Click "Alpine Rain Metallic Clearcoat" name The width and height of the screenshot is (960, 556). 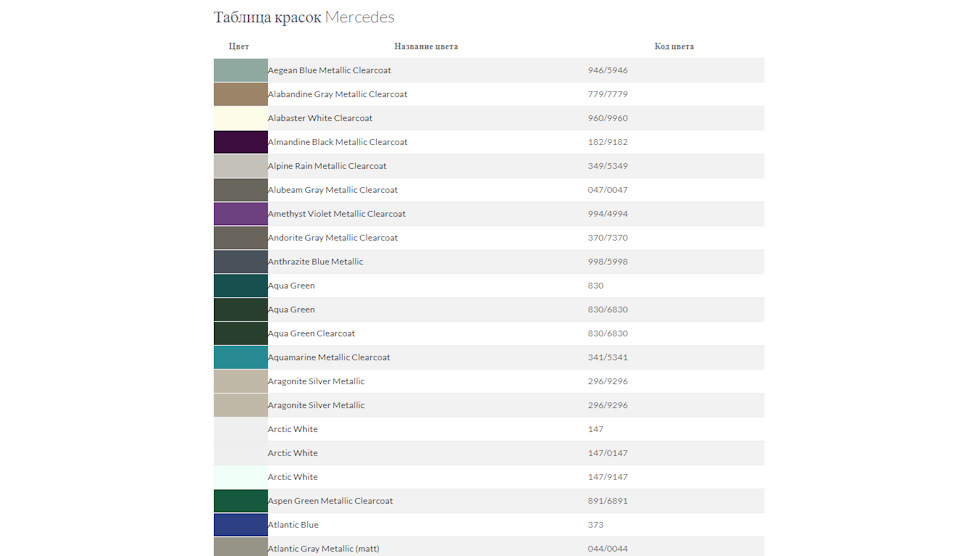(327, 166)
